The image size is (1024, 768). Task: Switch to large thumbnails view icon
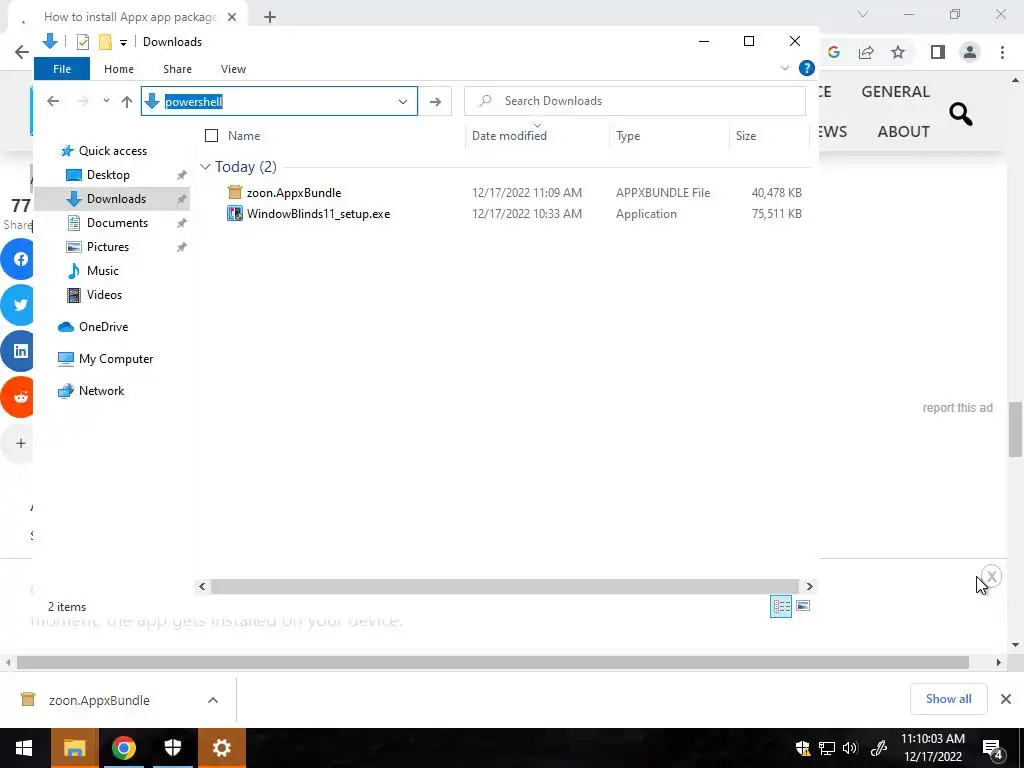pos(803,606)
